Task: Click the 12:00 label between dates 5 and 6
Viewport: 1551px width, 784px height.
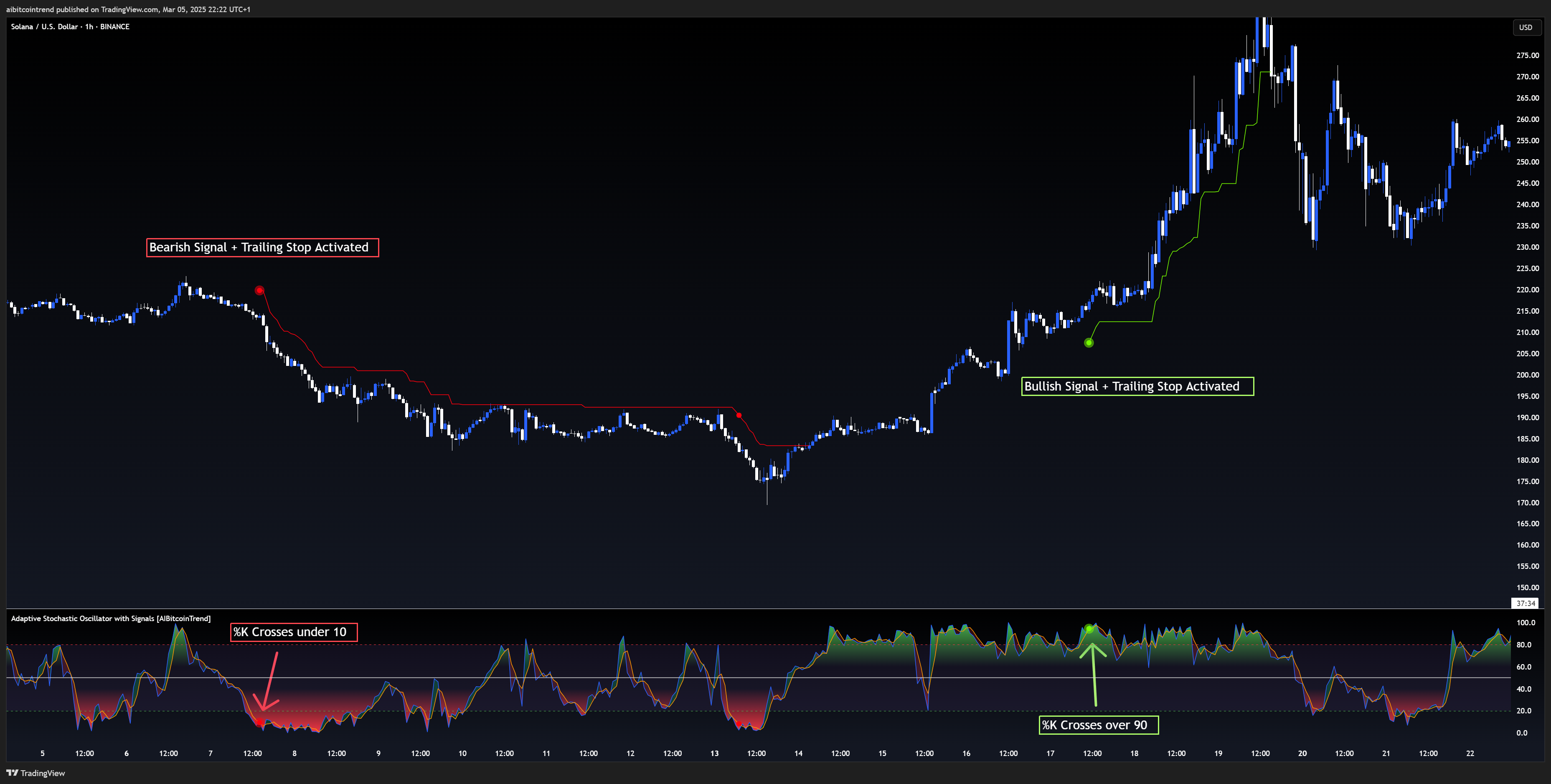Action: click(x=84, y=753)
